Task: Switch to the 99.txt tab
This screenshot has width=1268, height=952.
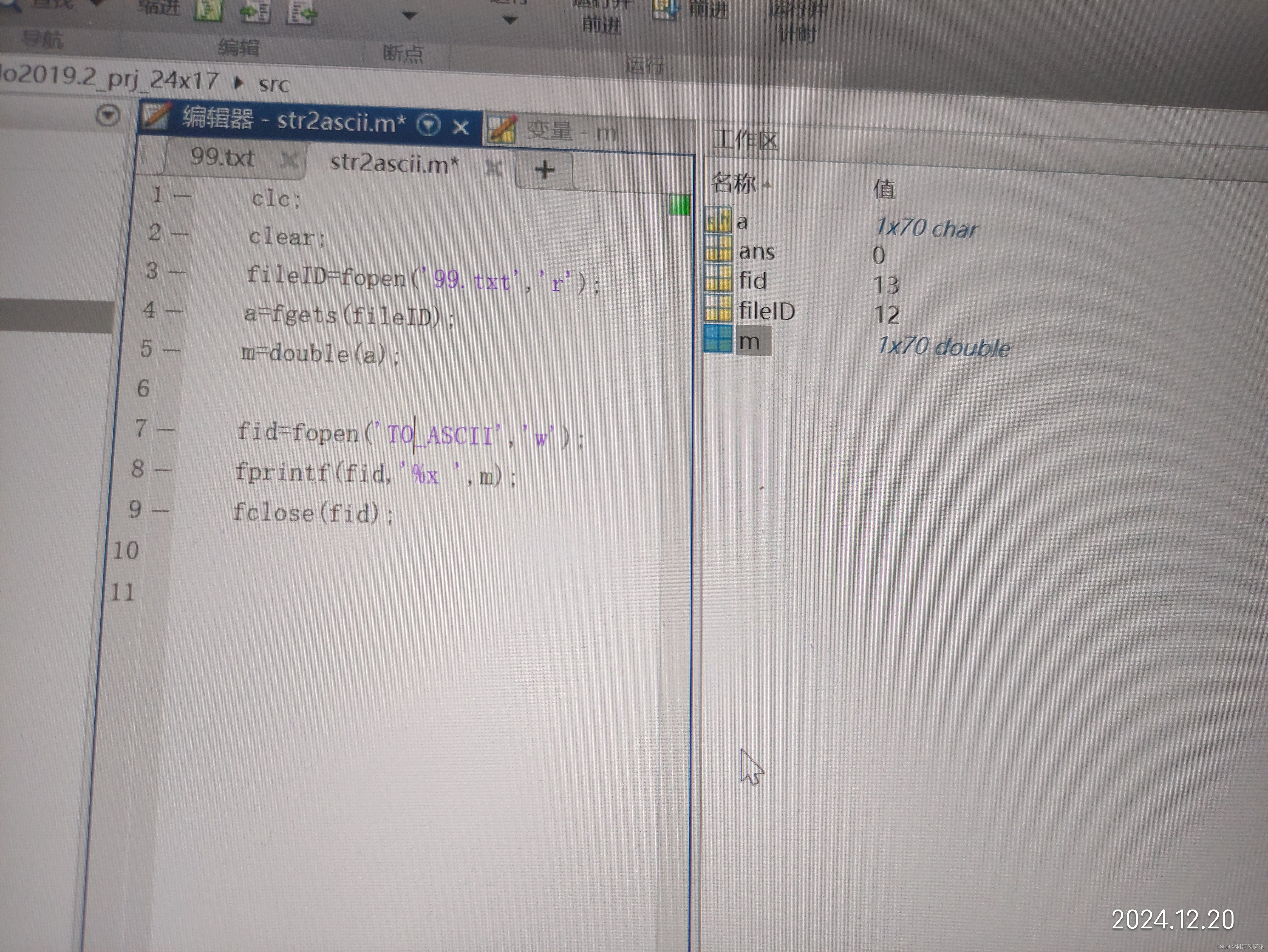Action: [222, 157]
